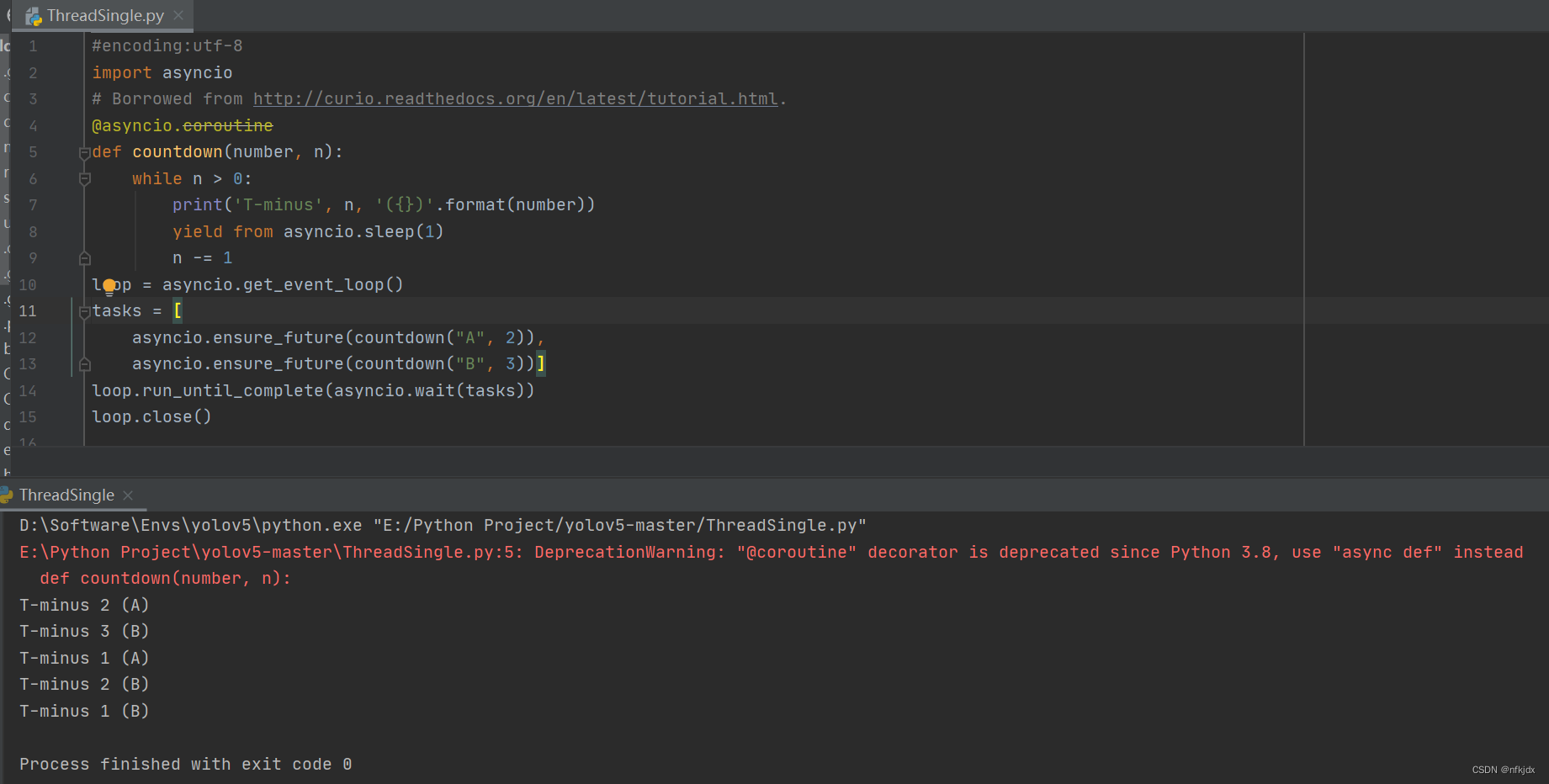The height and width of the screenshot is (784, 1549).
Task: Click the fold end marker on line 13
Action: (x=84, y=364)
